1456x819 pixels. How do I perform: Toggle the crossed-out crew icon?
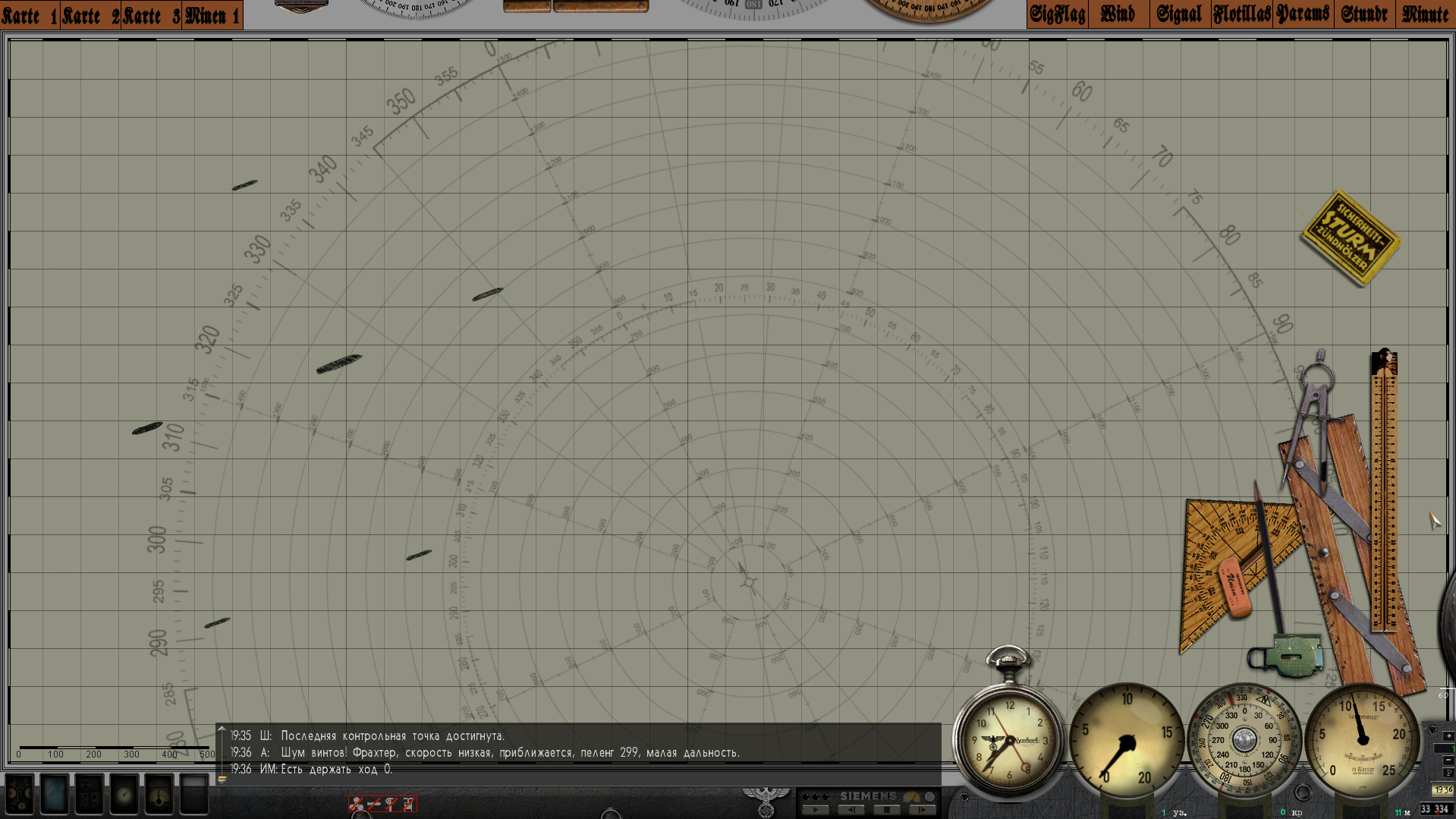coord(357,803)
